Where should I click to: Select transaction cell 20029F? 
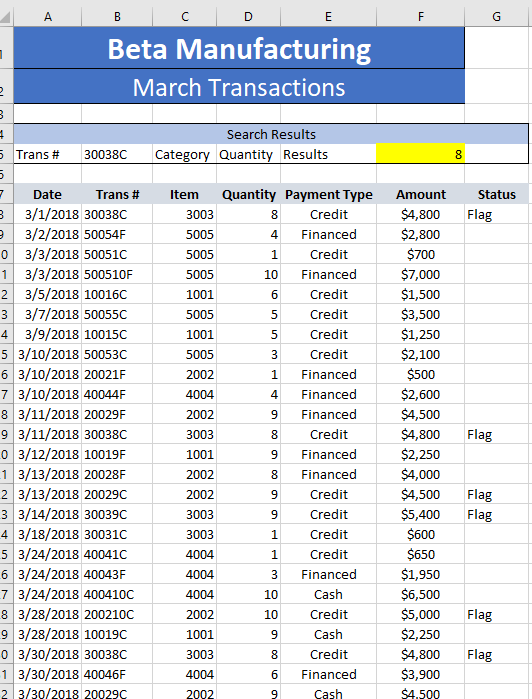coord(117,415)
